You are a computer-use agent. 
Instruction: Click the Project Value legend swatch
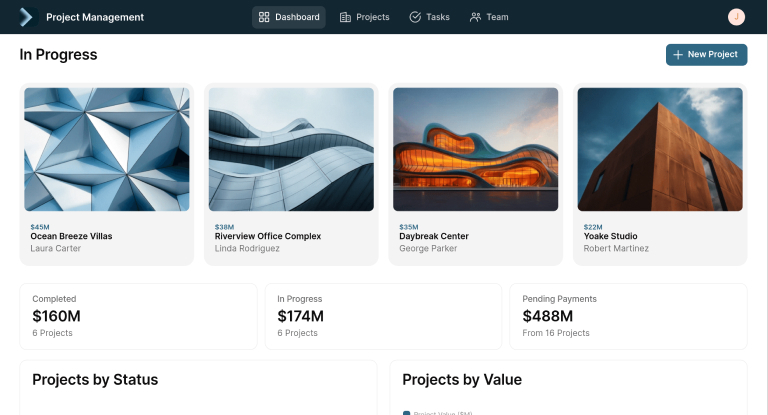pyautogui.click(x=406, y=413)
